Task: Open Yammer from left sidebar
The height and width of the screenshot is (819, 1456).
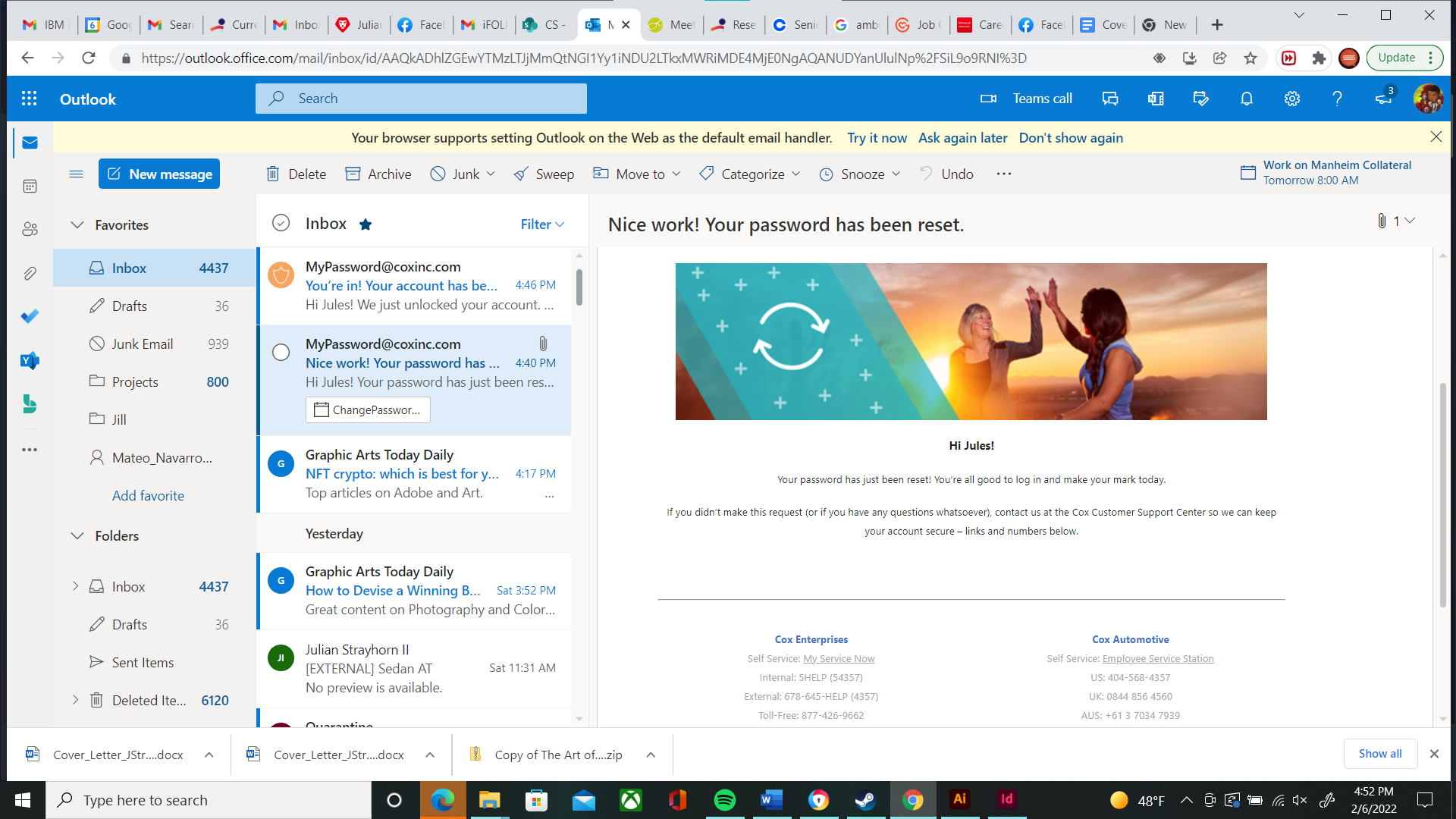Action: click(x=30, y=360)
